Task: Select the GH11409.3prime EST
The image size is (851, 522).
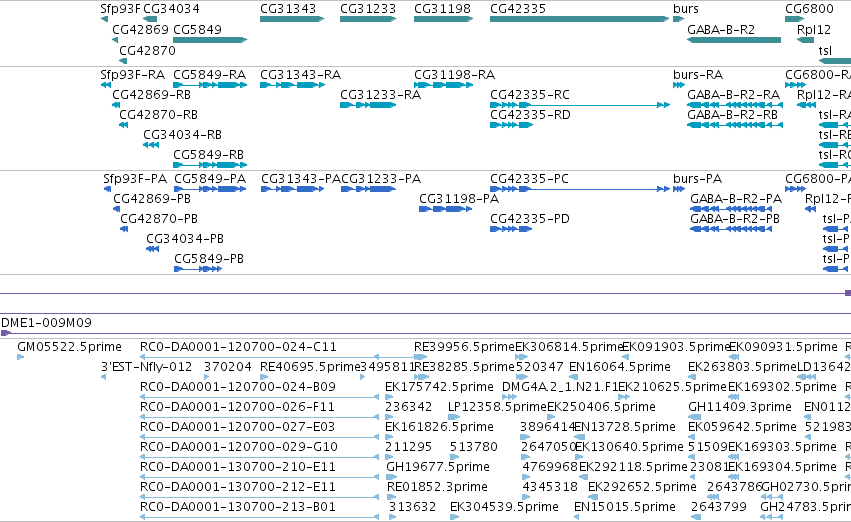Action: (x=740, y=407)
